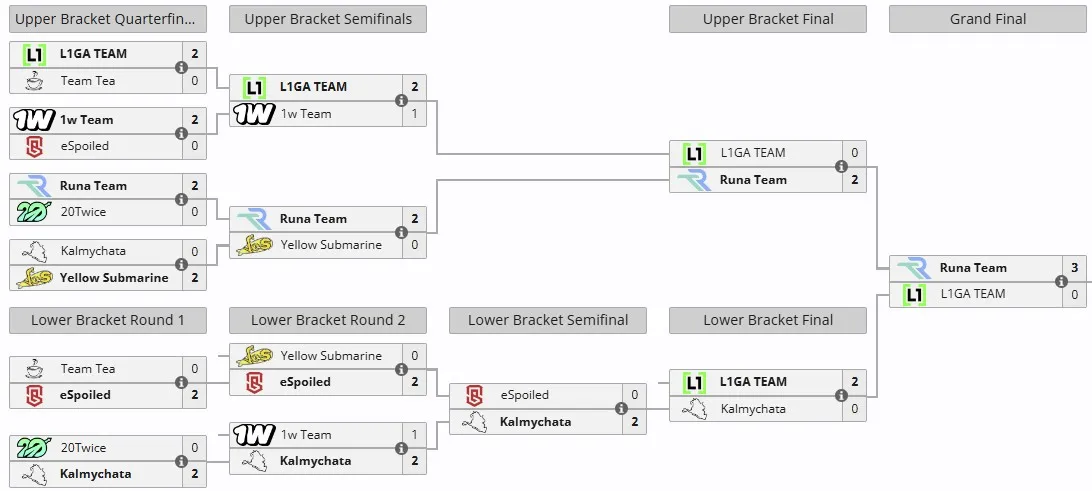Show Lower Bracket Final match details icon
The width and height of the screenshot is (1092, 491).
tap(841, 396)
